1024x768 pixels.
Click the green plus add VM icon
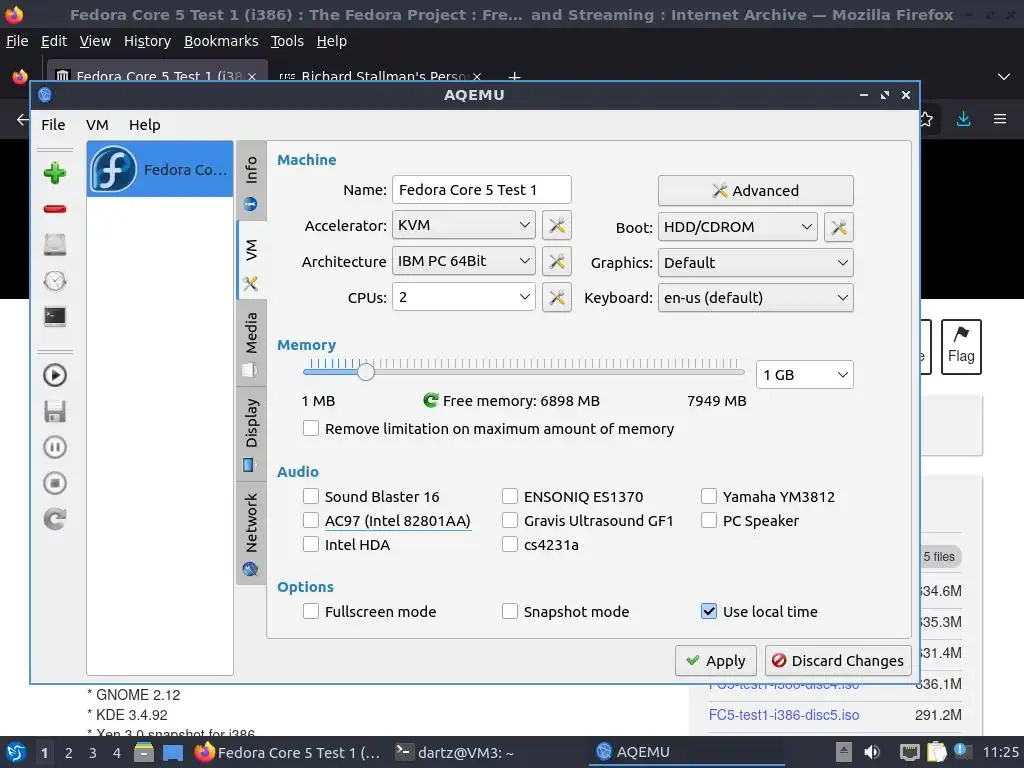point(55,173)
